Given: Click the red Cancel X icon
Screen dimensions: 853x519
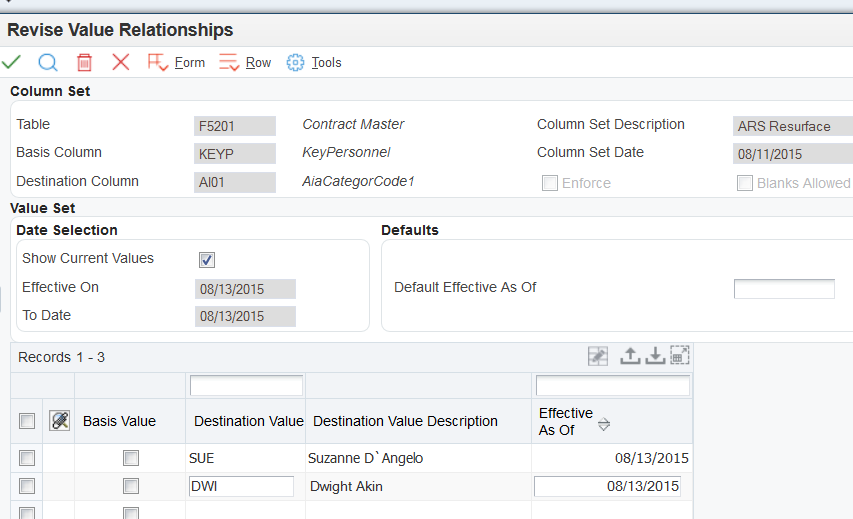Looking at the screenshot, I should point(121,62).
